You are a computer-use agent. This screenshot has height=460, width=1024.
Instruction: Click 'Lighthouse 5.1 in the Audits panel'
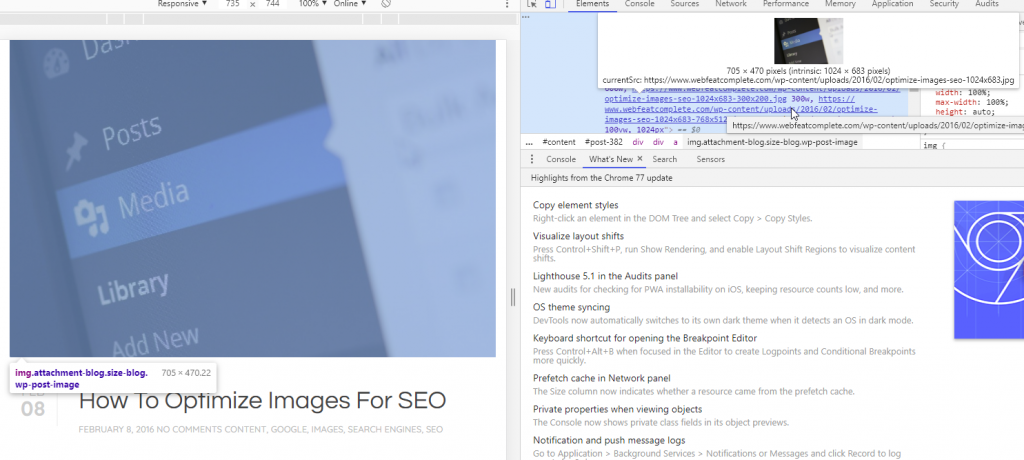(x=605, y=276)
